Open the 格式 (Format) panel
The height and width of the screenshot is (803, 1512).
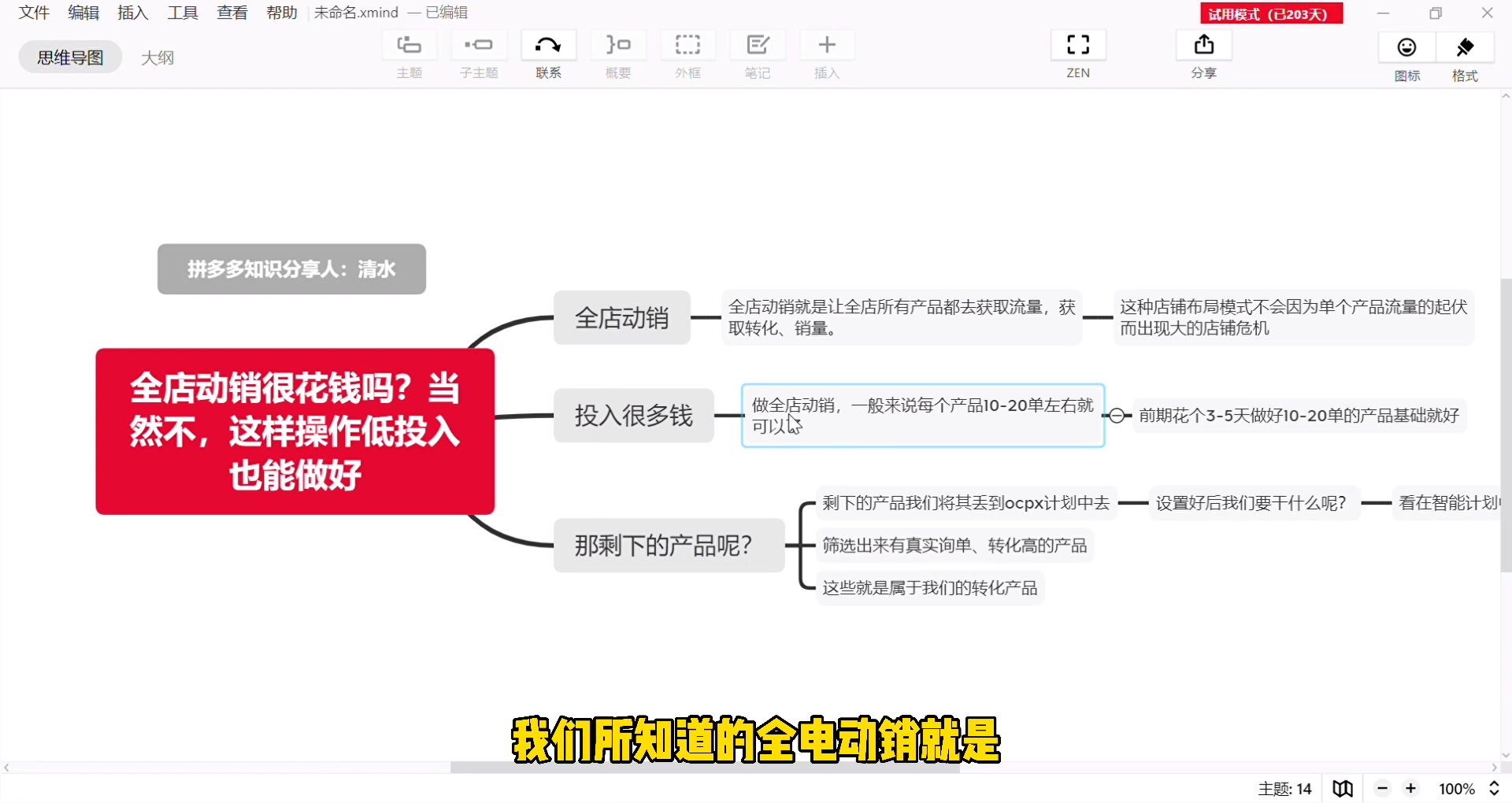coord(1465,47)
